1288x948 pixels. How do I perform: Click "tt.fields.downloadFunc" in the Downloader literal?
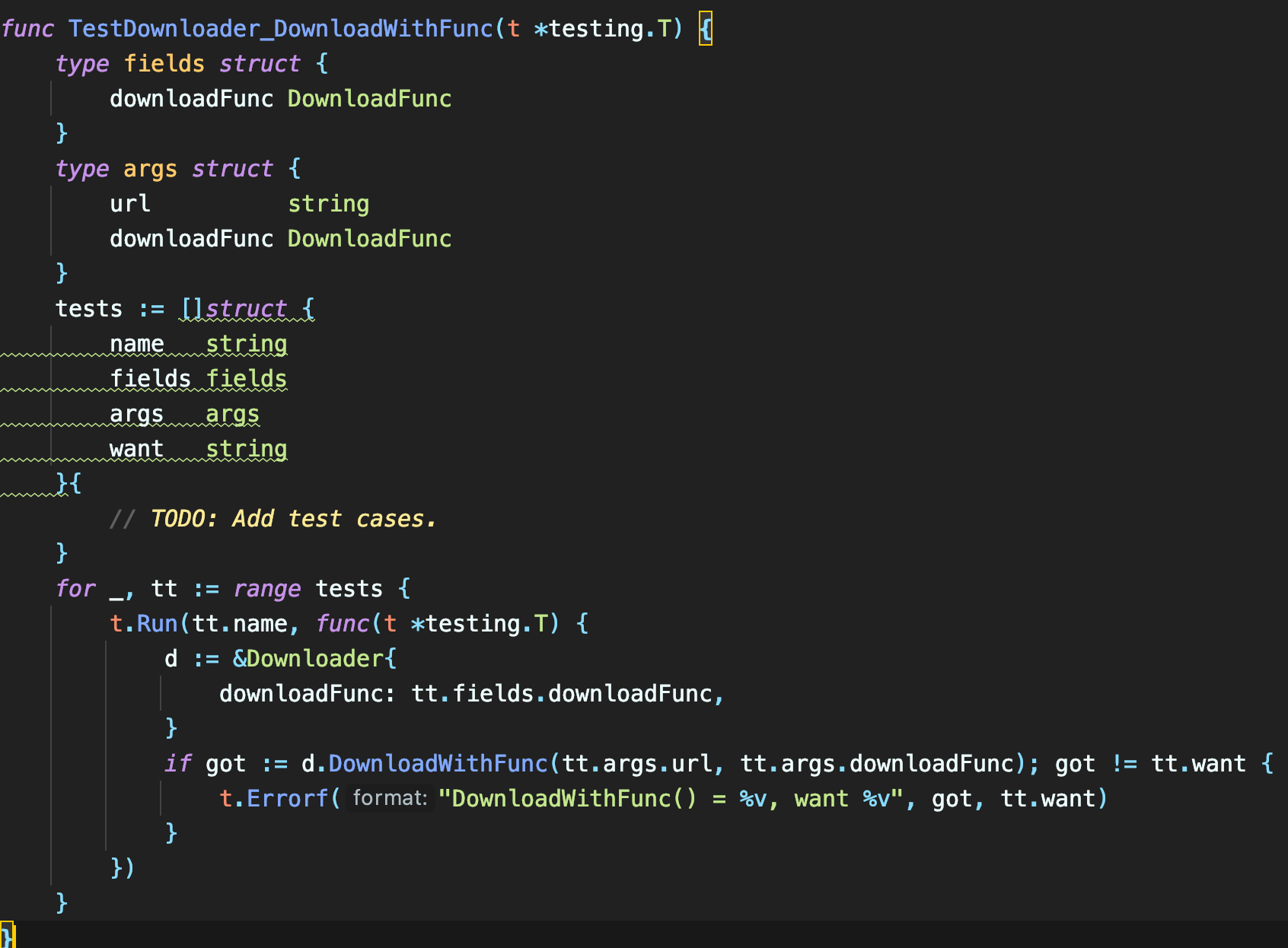(x=562, y=694)
